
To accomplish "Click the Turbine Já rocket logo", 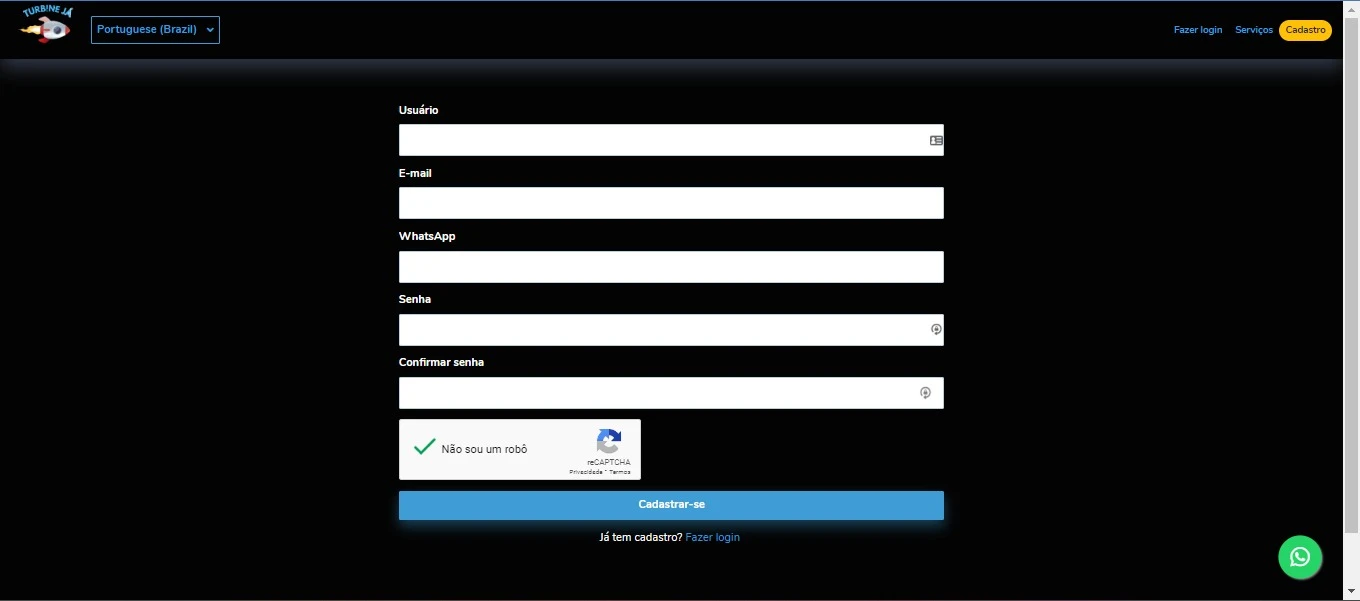I will (x=46, y=24).
